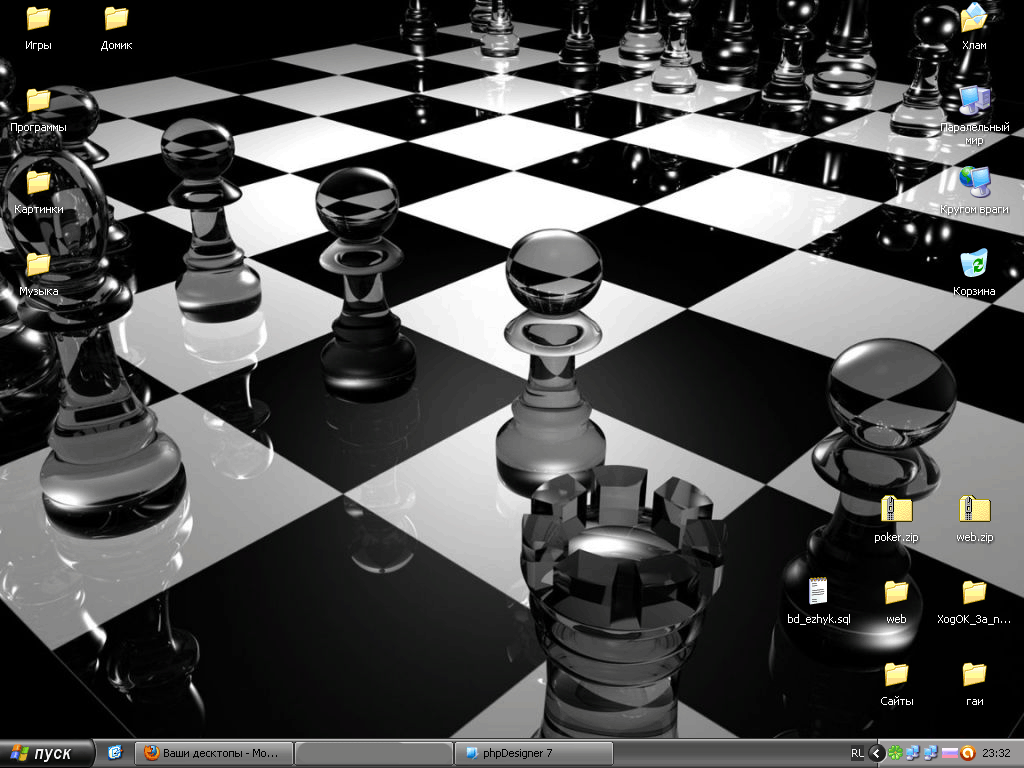
Task: Open the bd_ezhyk.sql file
Action: click(x=818, y=593)
